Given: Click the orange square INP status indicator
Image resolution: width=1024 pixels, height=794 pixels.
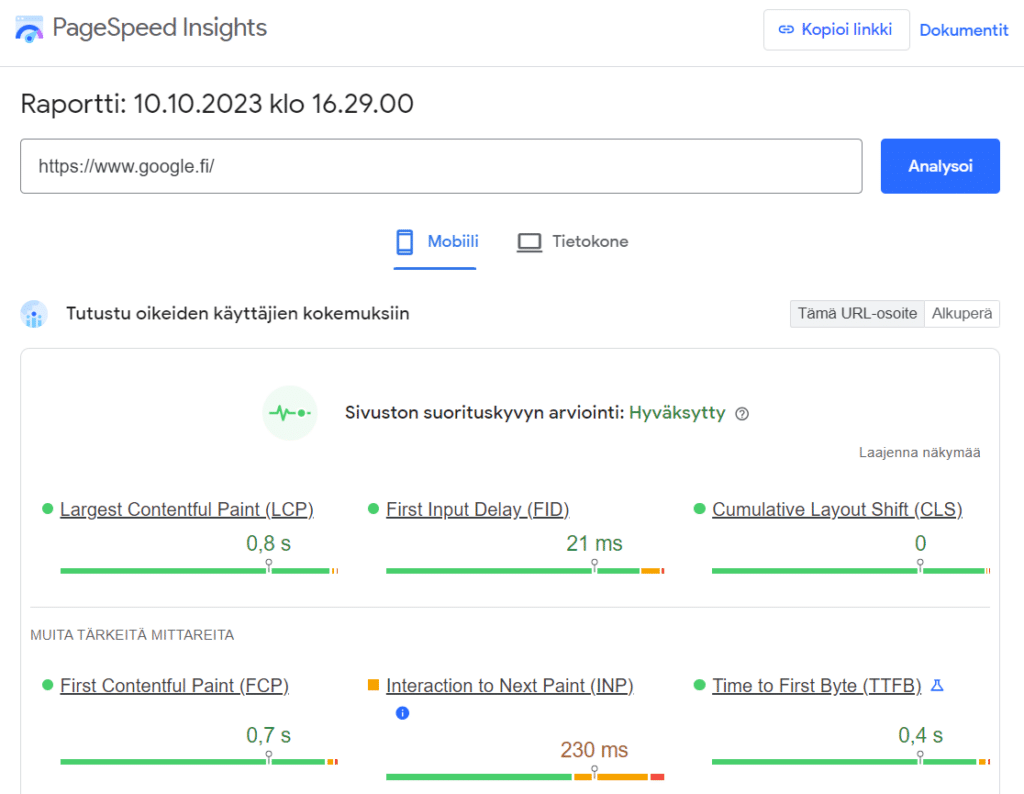Looking at the screenshot, I should click(x=374, y=684).
